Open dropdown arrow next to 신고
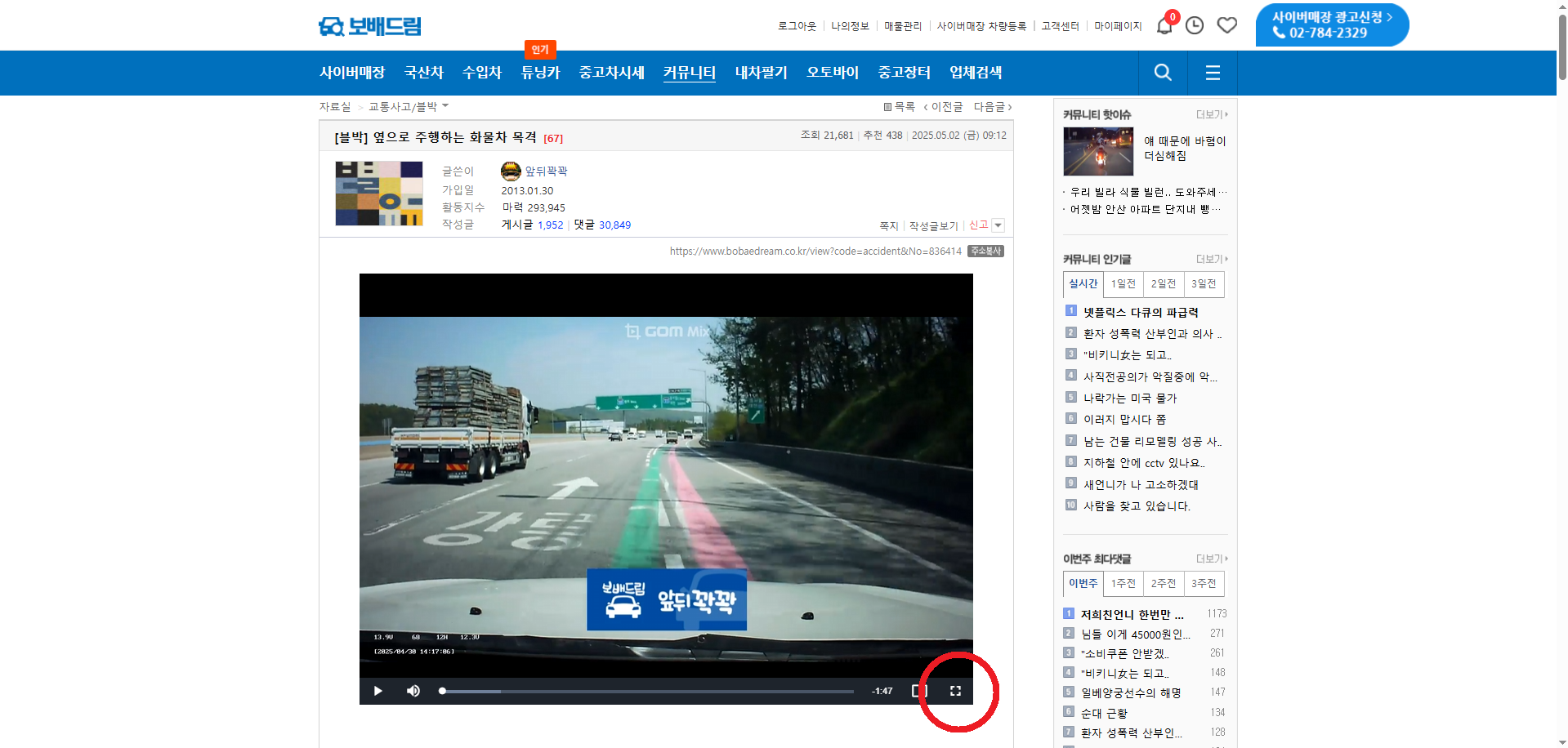Screen dimensions: 1568x748 click(x=998, y=225)
